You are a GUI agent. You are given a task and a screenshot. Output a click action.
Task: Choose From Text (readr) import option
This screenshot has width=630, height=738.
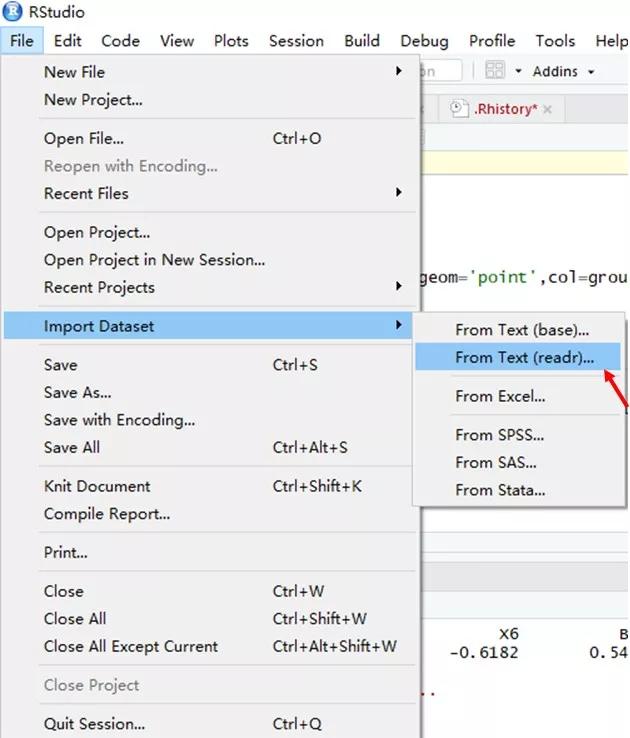[524, 357]
